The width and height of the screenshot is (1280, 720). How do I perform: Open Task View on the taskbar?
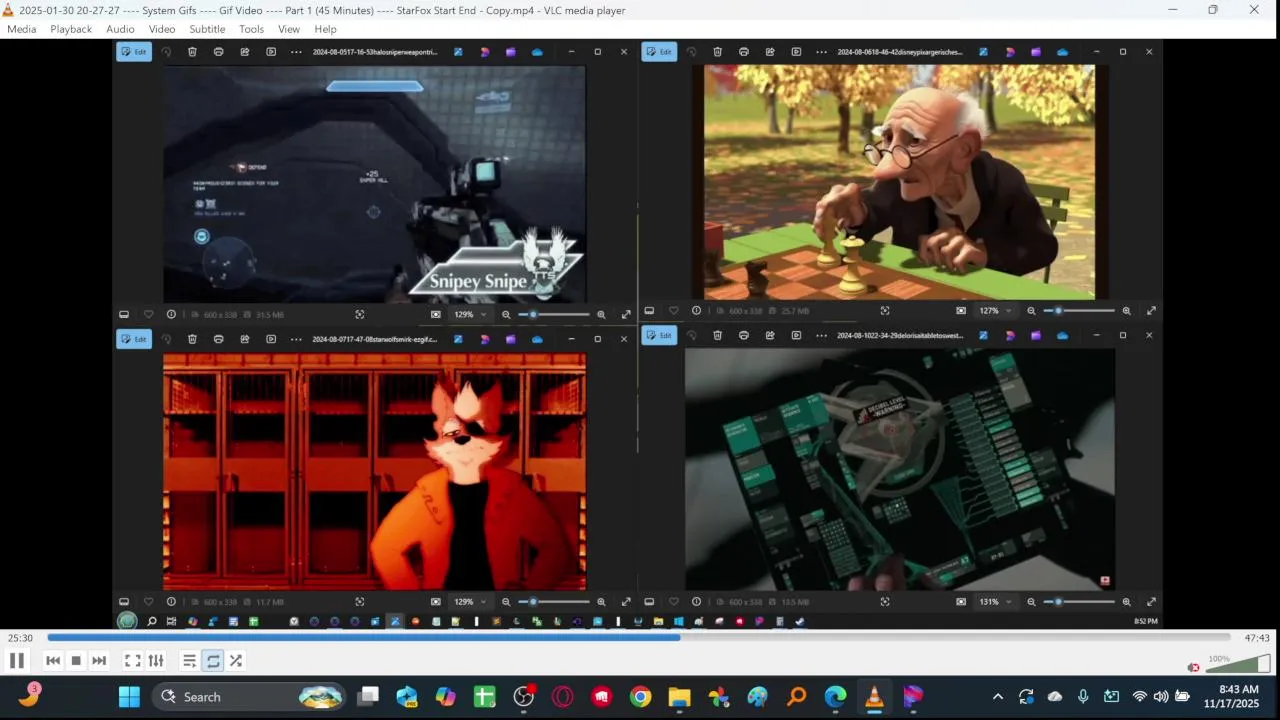pyautogui.click(x=369, y=697)
